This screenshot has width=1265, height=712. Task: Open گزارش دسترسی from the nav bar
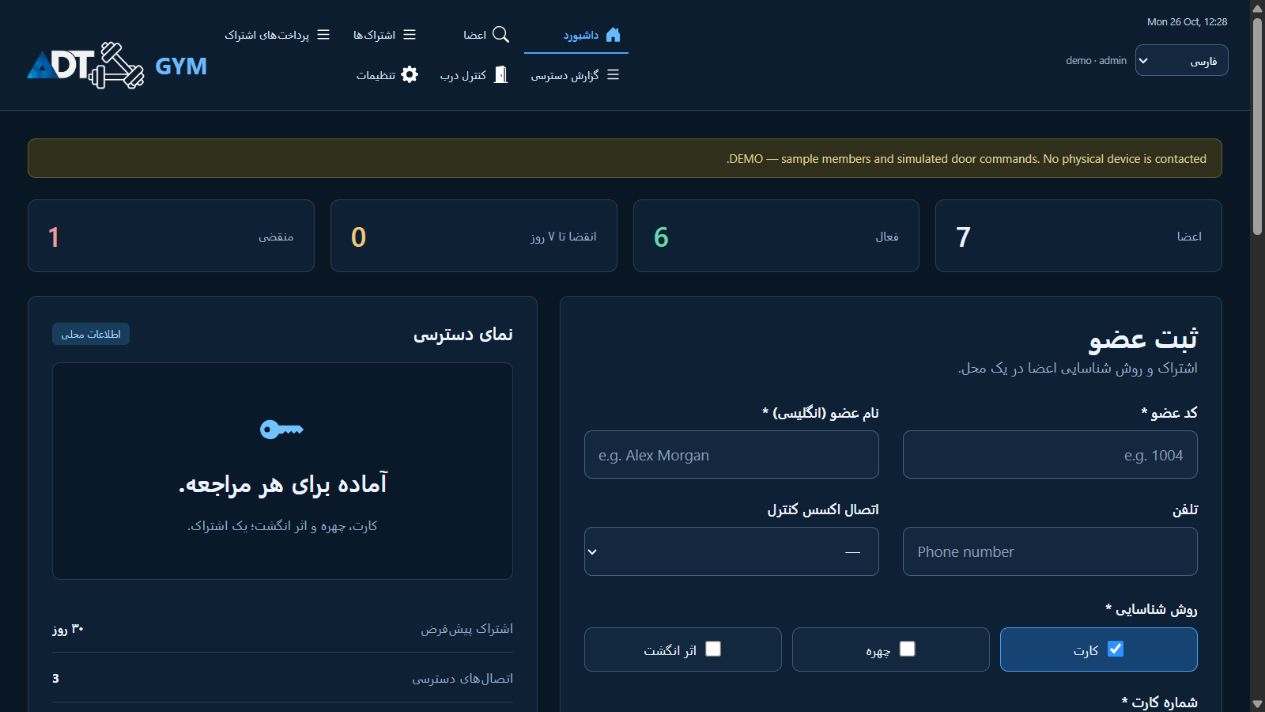pyautogui.click(x=575, y=75)
